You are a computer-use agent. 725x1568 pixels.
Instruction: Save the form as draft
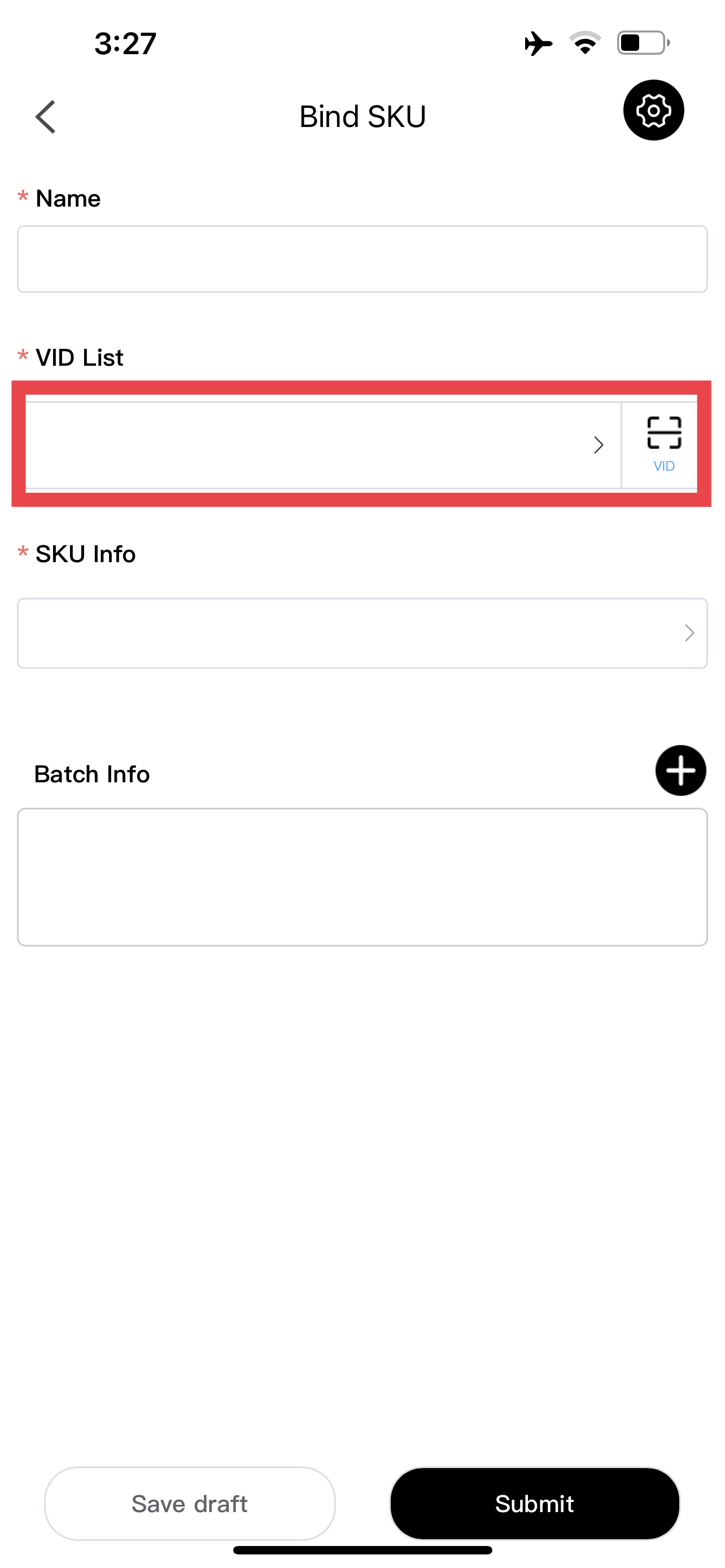click(x=190, y=1504)
